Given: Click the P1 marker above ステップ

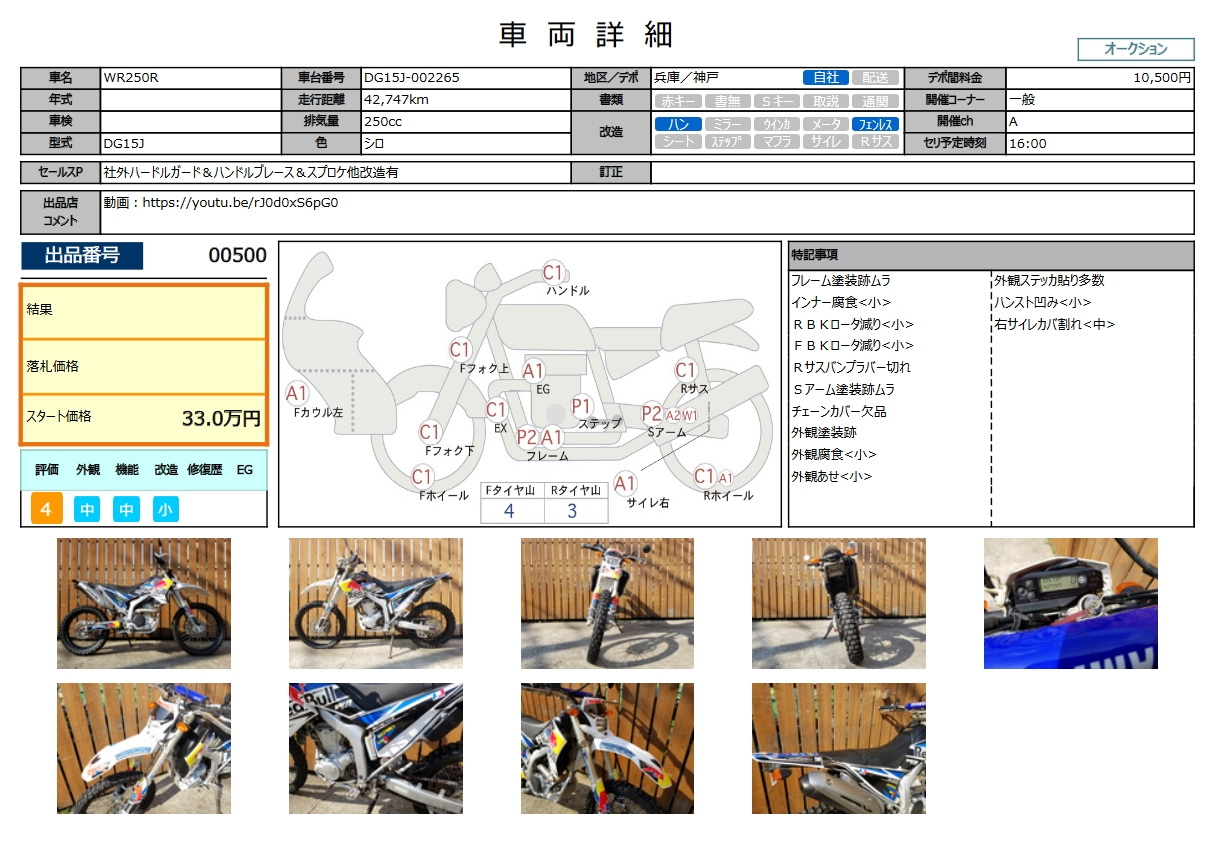Looking at the screenshot, I should point(582,405).
